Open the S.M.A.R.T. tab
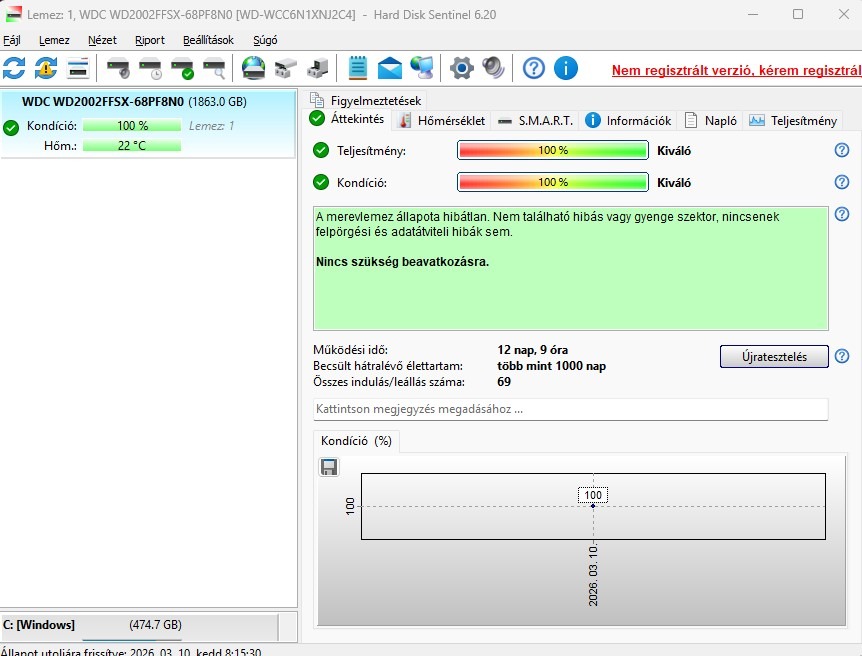862x656 pixels. point(535,121)
